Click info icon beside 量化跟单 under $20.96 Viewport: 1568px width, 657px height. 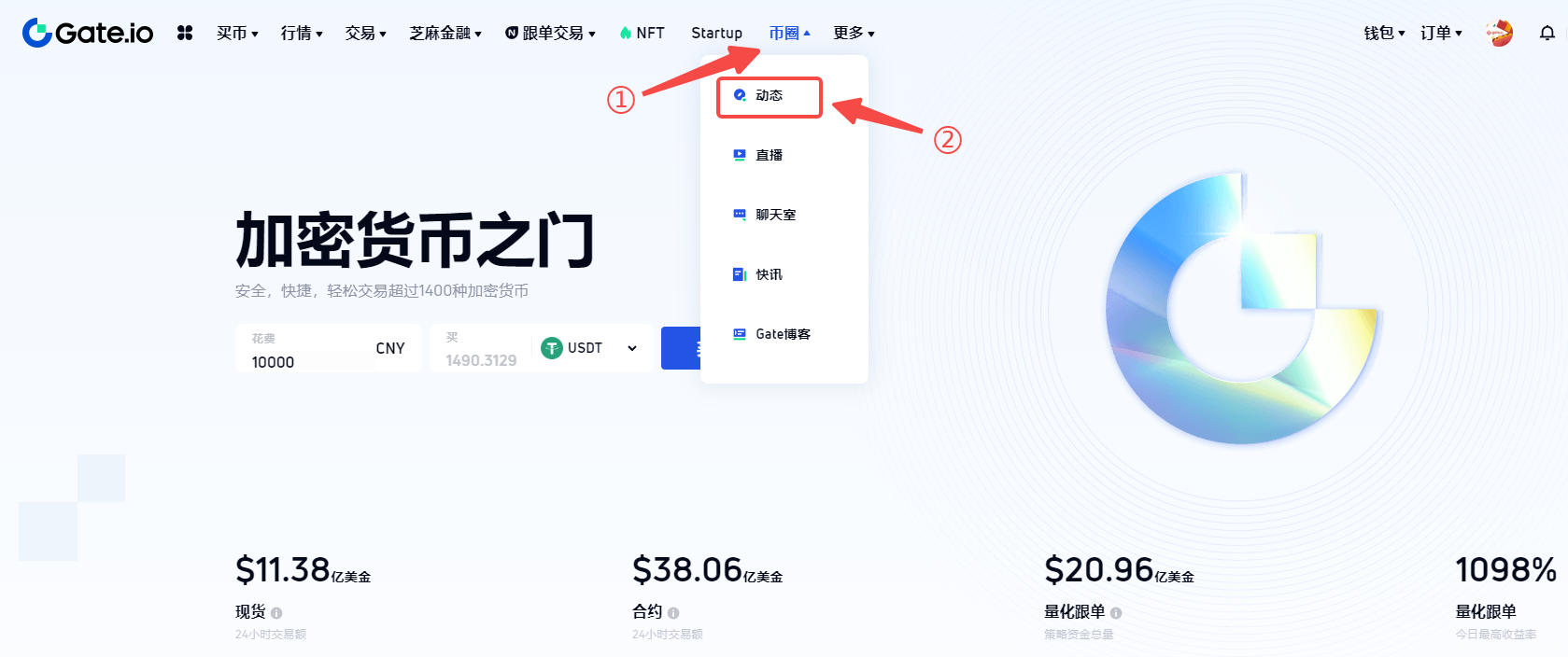1116,613
